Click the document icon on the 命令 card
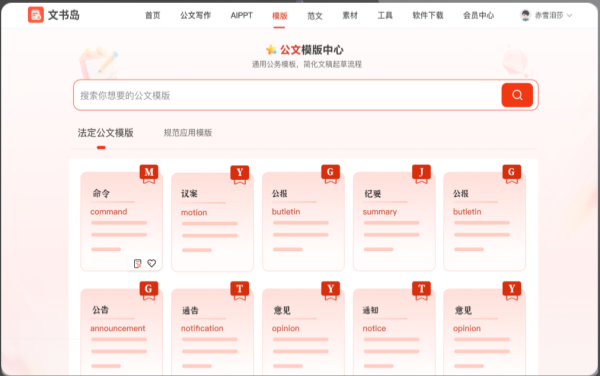Image resolution: width=600 pixels, height=376 pixels. [x=138, y=263]
